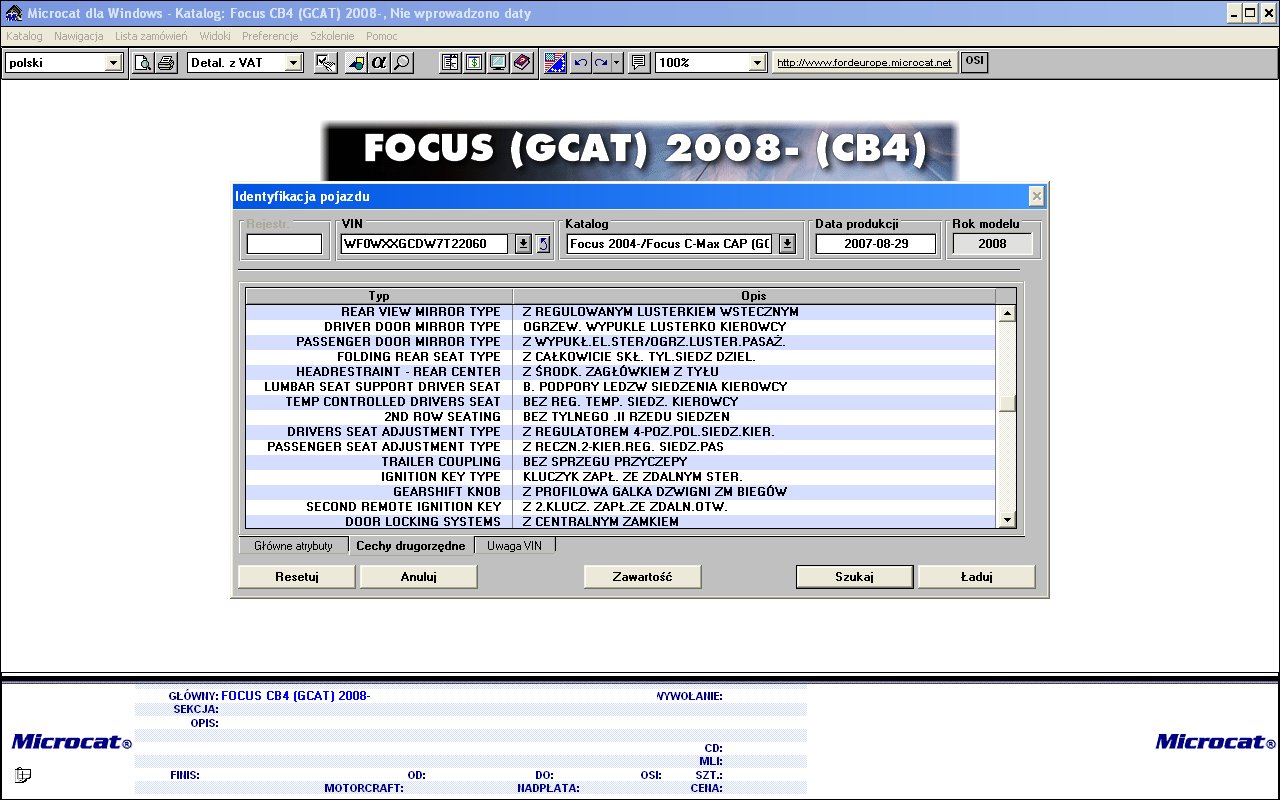Open the Detal. z VAT price dropdown
The image size is (1280, 800).
point(293,63)
